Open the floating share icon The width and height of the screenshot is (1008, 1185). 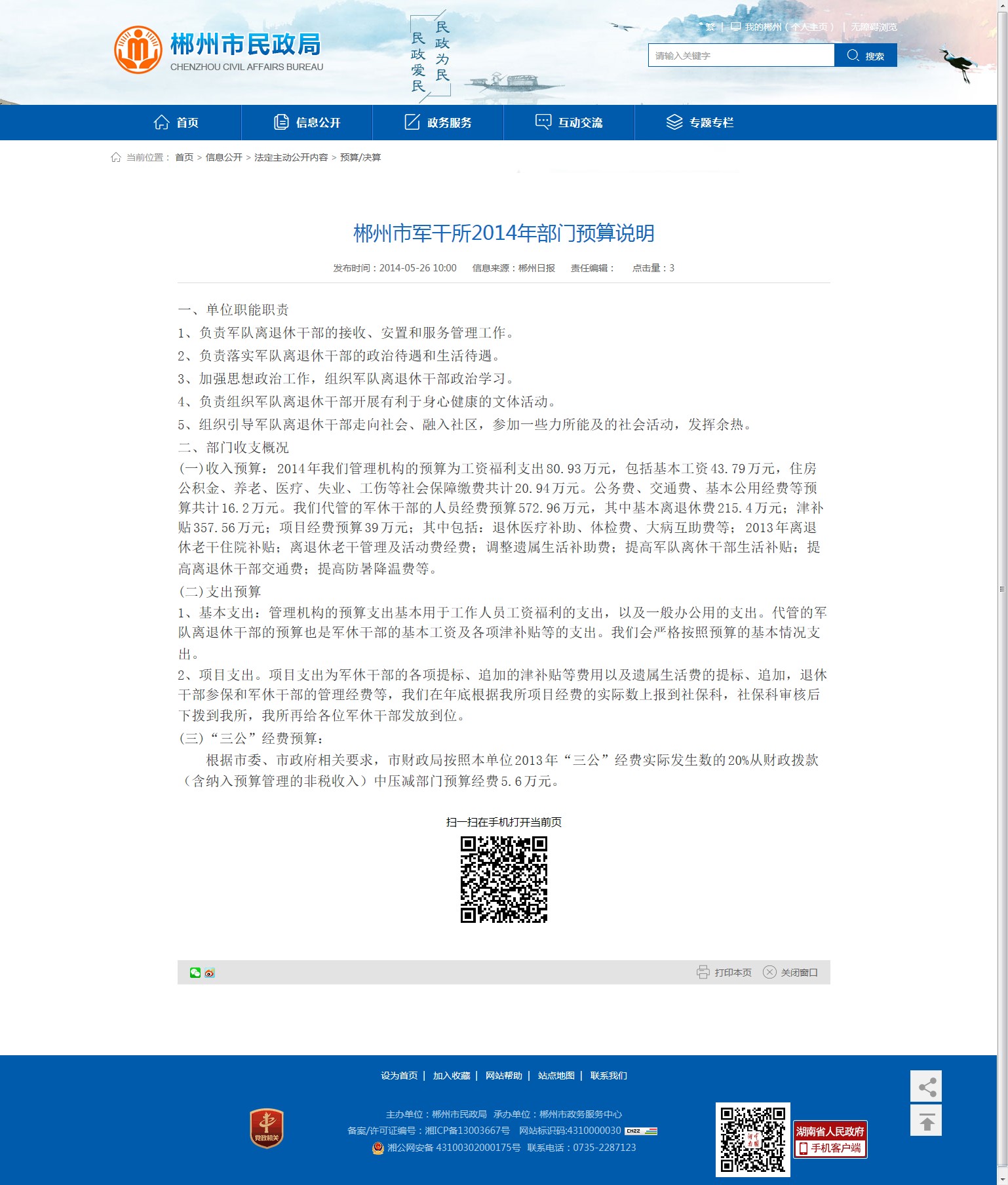(926, 1086)
